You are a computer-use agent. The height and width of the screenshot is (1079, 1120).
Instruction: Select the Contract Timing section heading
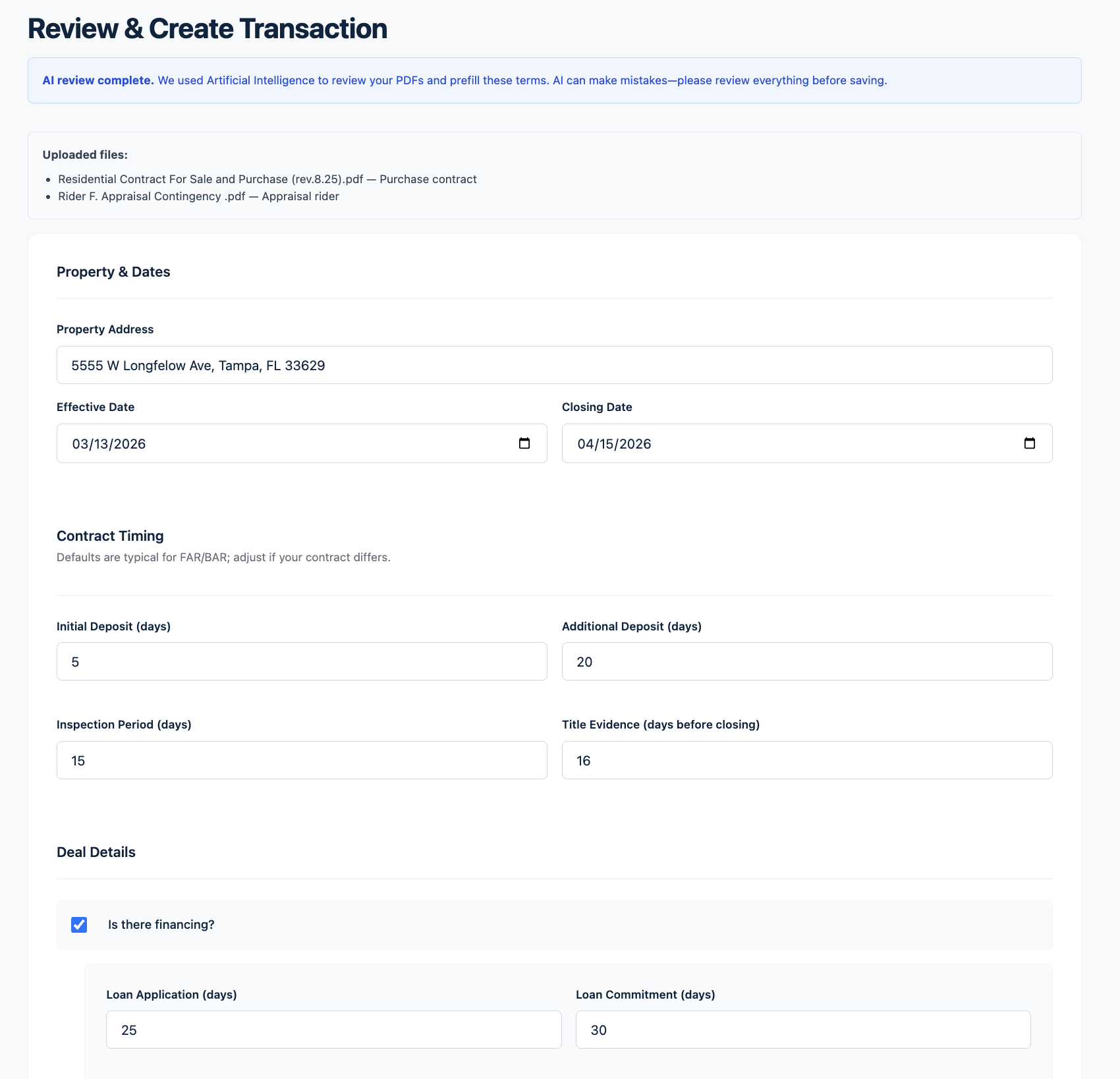(x=110, y=536)
